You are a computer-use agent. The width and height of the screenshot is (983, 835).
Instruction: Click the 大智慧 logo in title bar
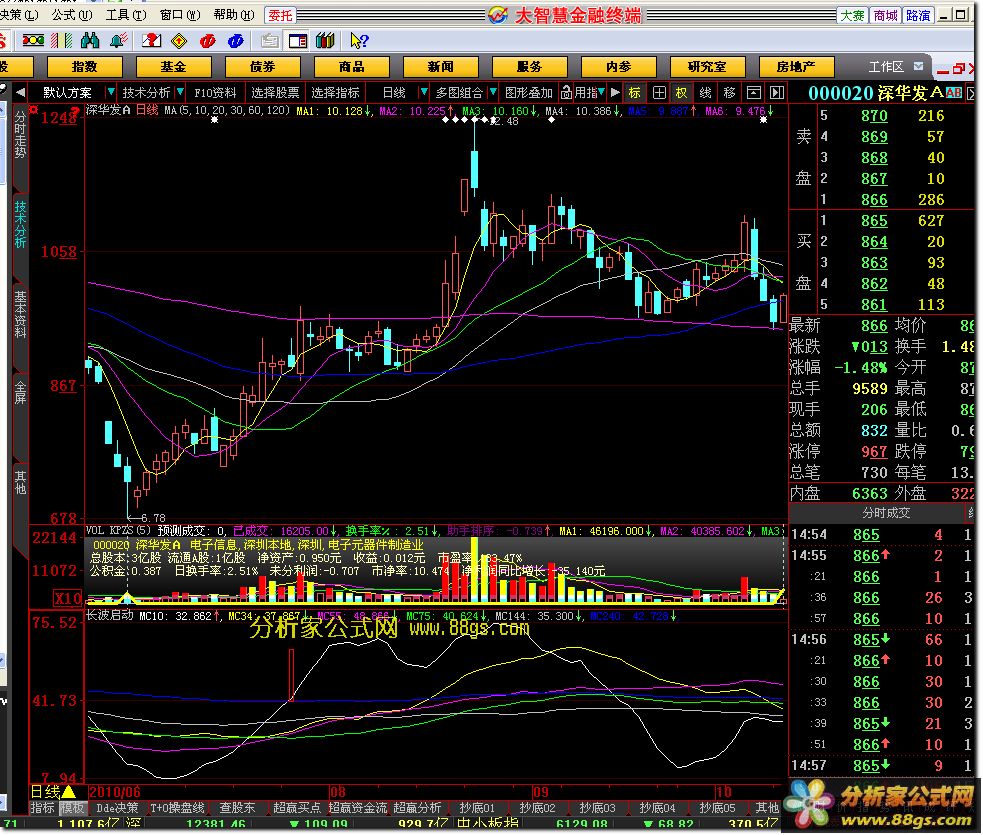(498, 15)
